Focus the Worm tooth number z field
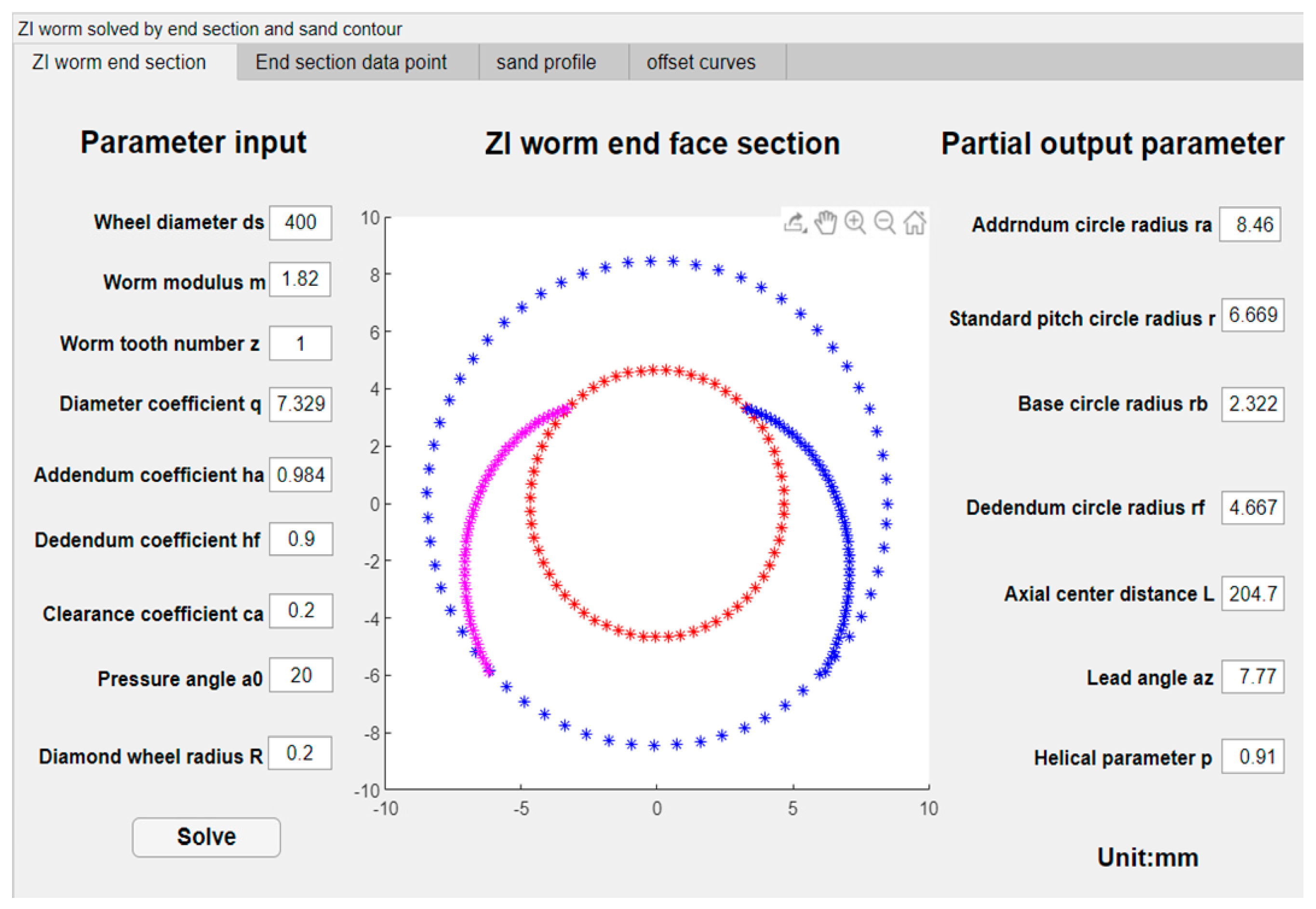1316x909 pixels. pyautogui.click(x=300, y=344)
